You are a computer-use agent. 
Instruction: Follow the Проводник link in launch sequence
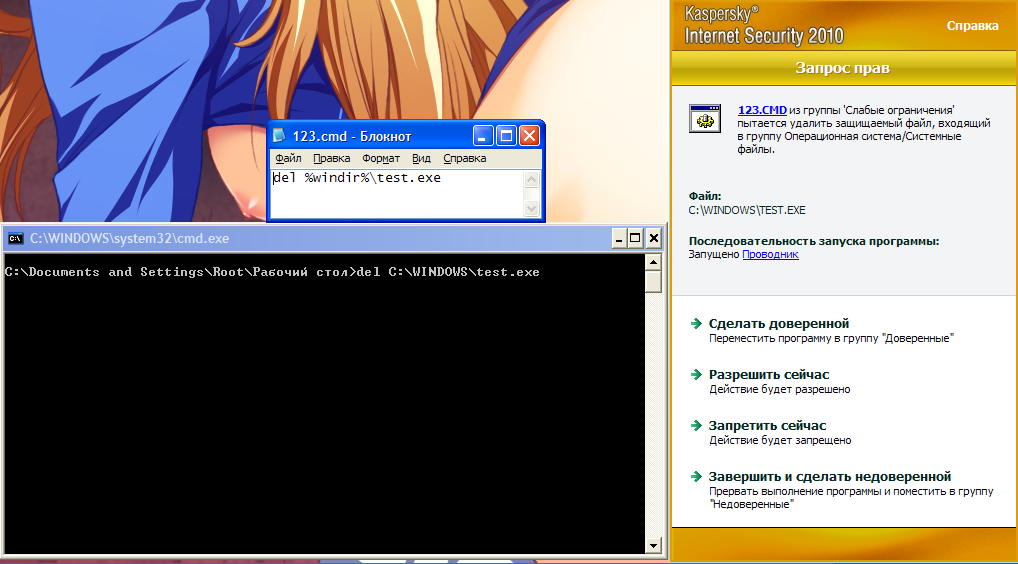pos(770,254)
